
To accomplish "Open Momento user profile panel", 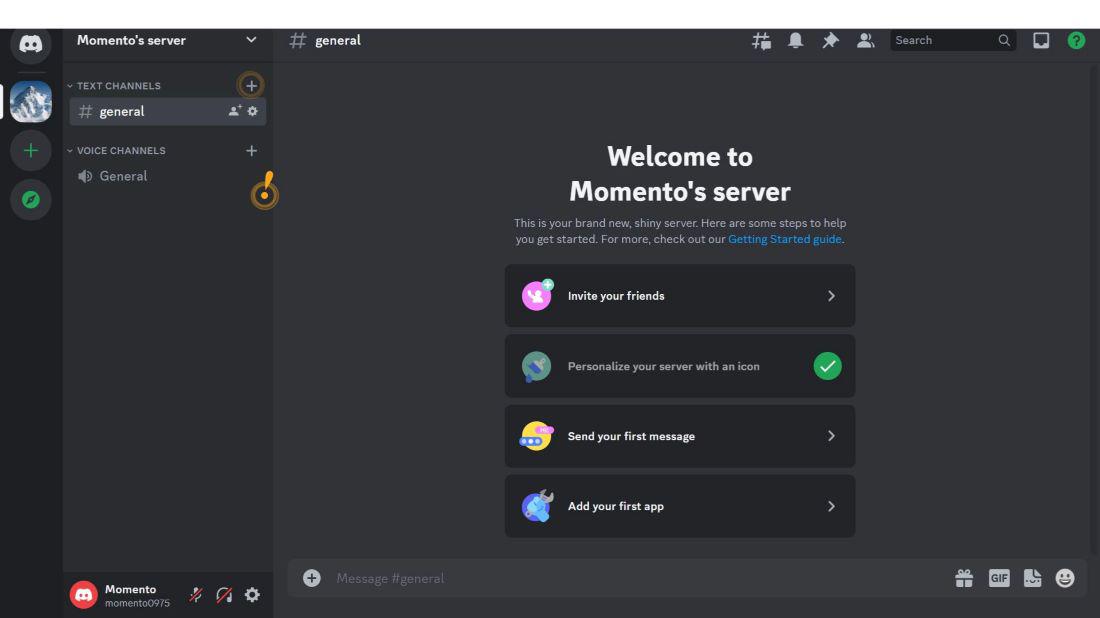I will coord(123,595).
